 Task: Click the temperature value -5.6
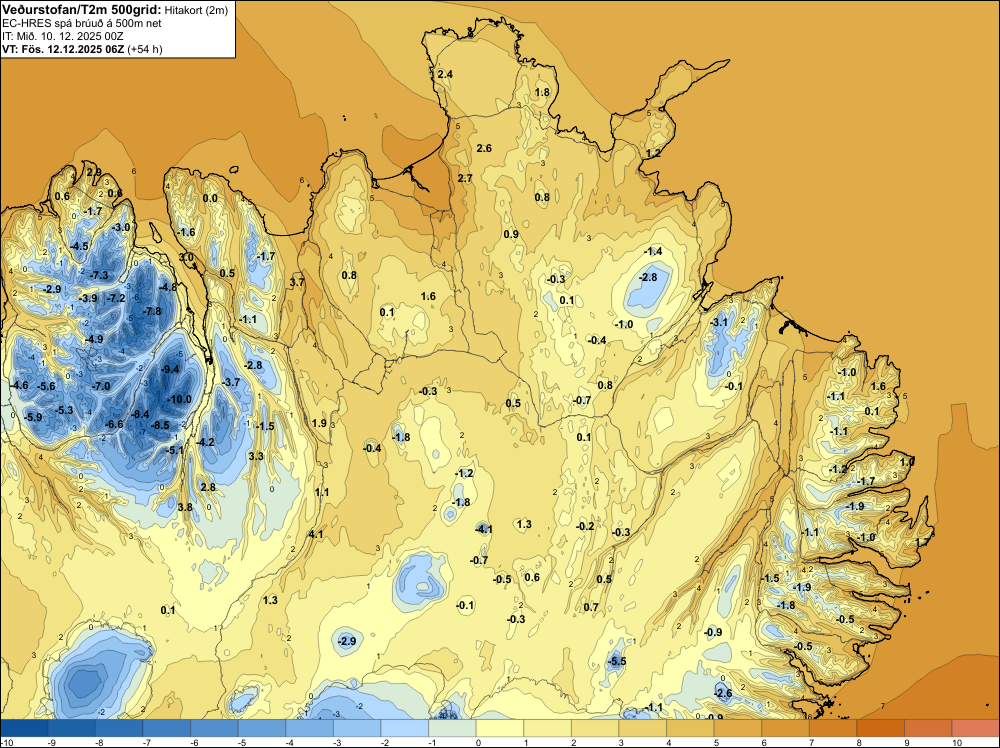(46, 386)
